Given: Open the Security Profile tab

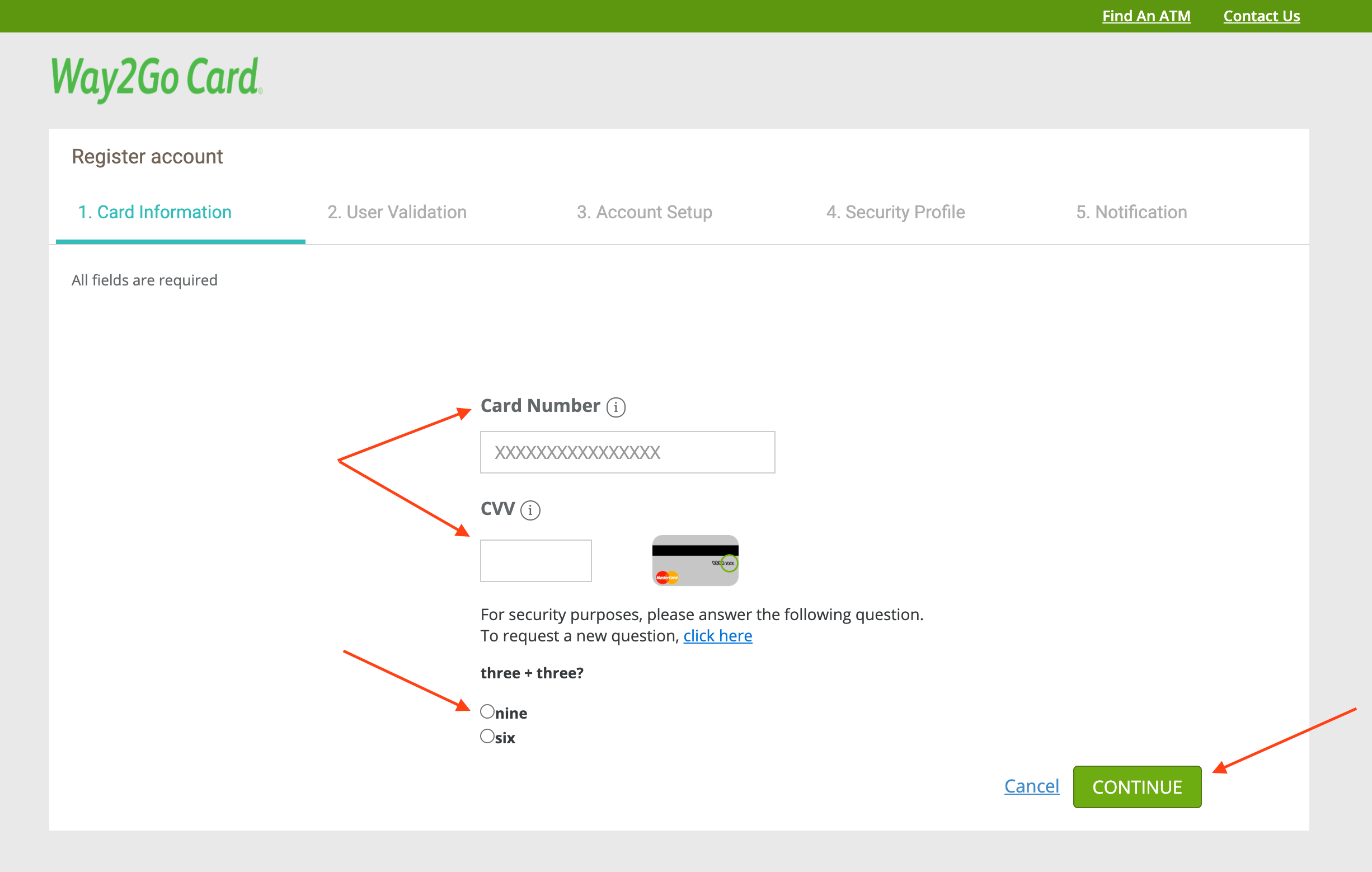Looking at the screenshot, I should 895,212.
